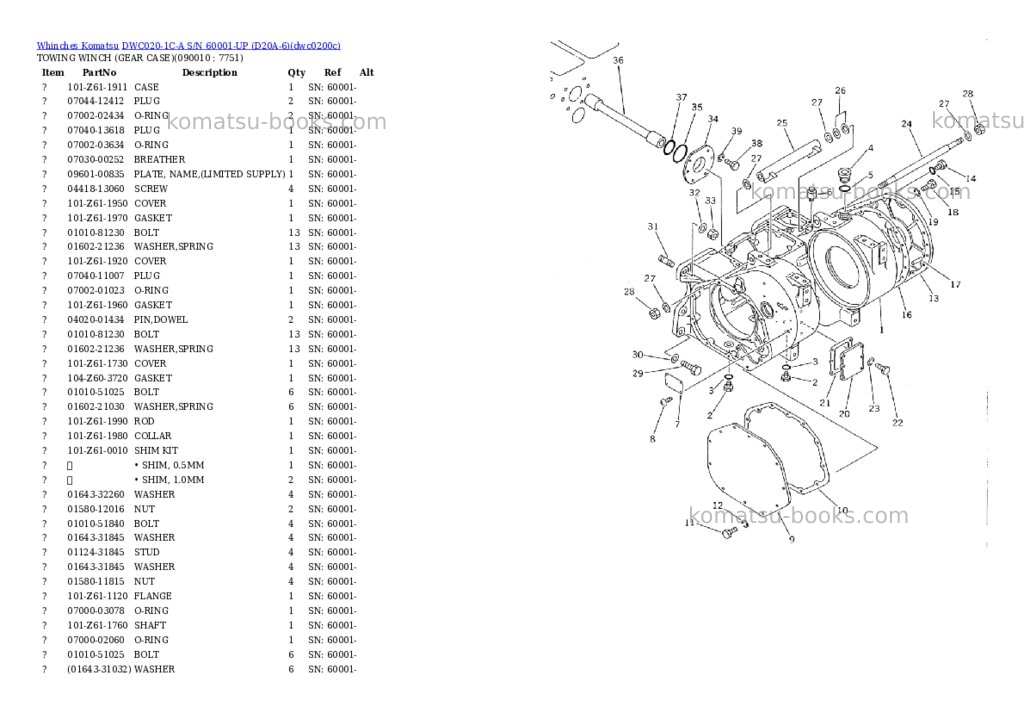Select part number 101-Z61-1920
This screenshot has height=725, width=1024.
(x=97, y=261)
